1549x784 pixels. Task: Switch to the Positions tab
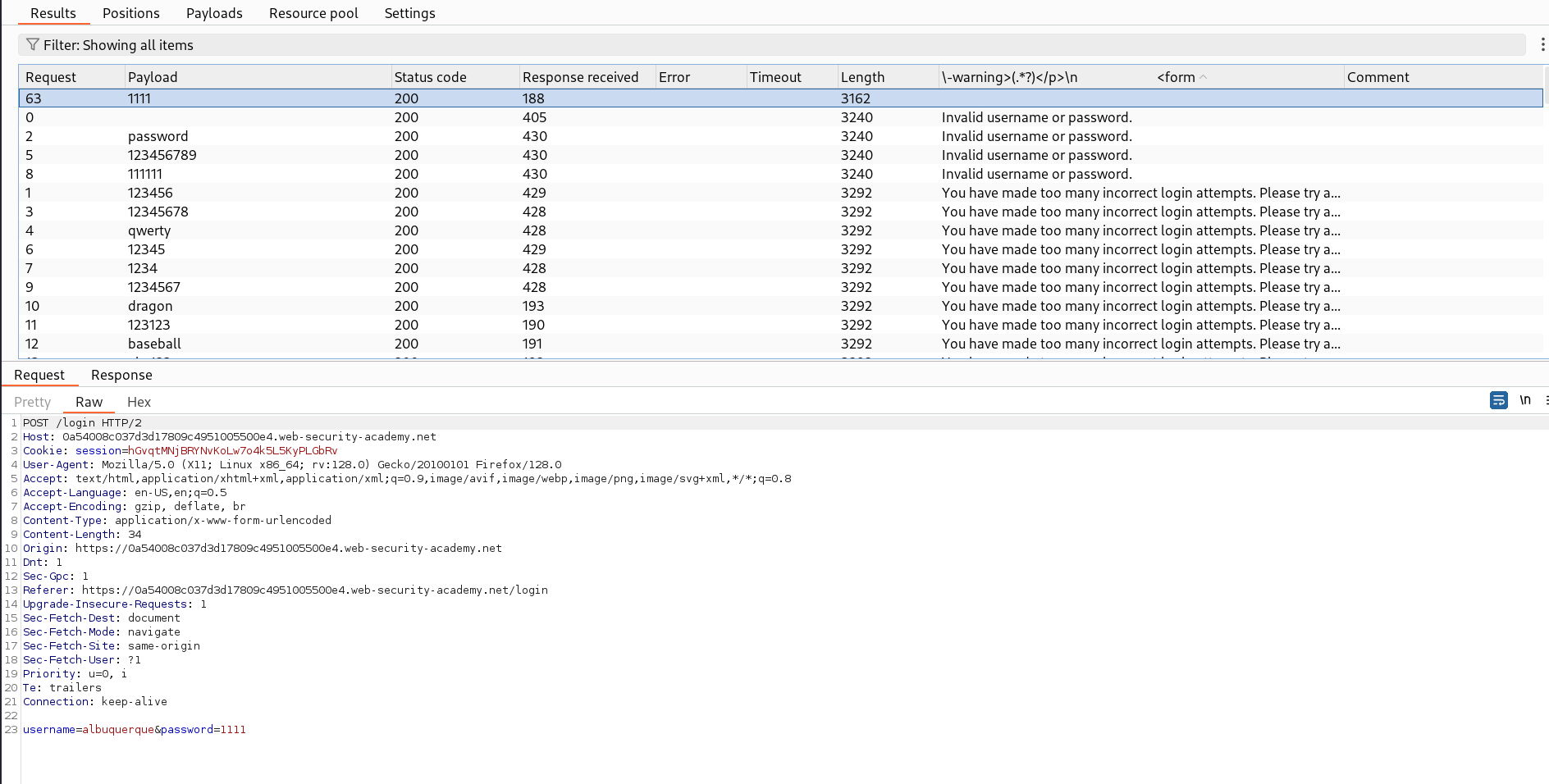[x=130, y=13]
